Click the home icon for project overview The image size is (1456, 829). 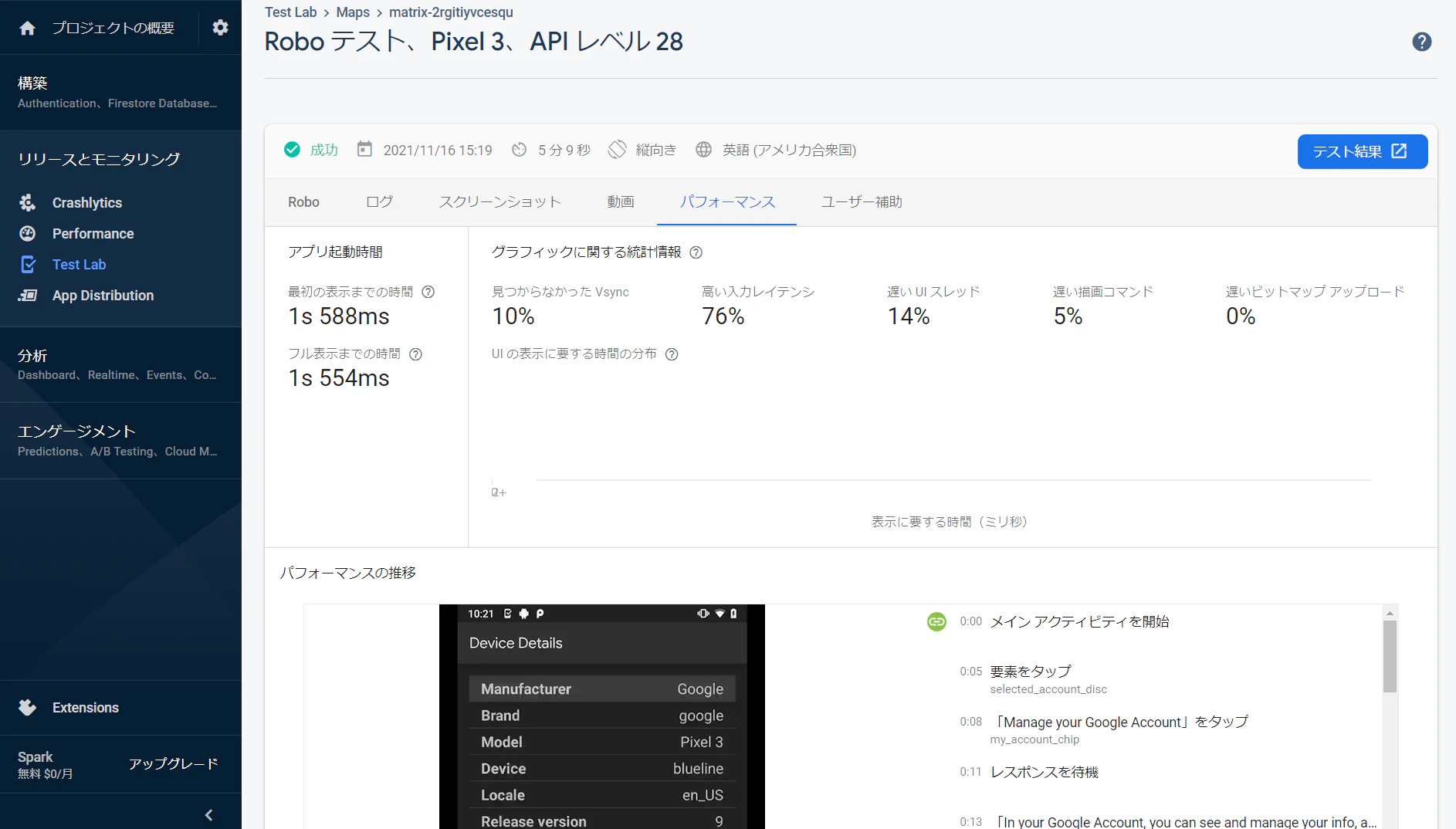(28, 28)
